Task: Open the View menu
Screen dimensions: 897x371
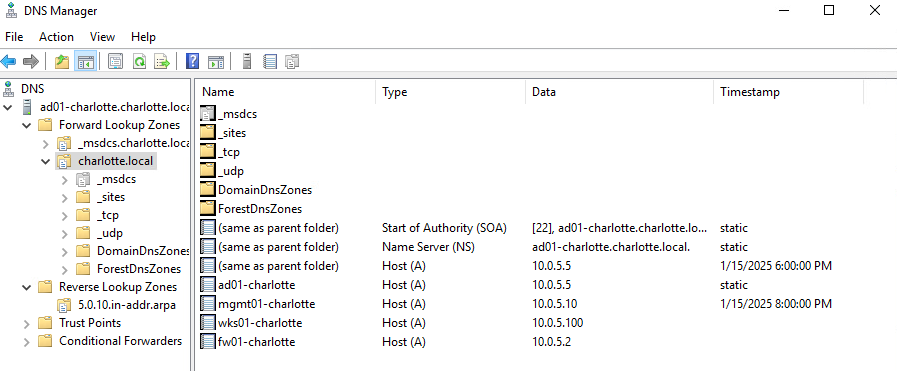Action: click(x=102, y=37)
